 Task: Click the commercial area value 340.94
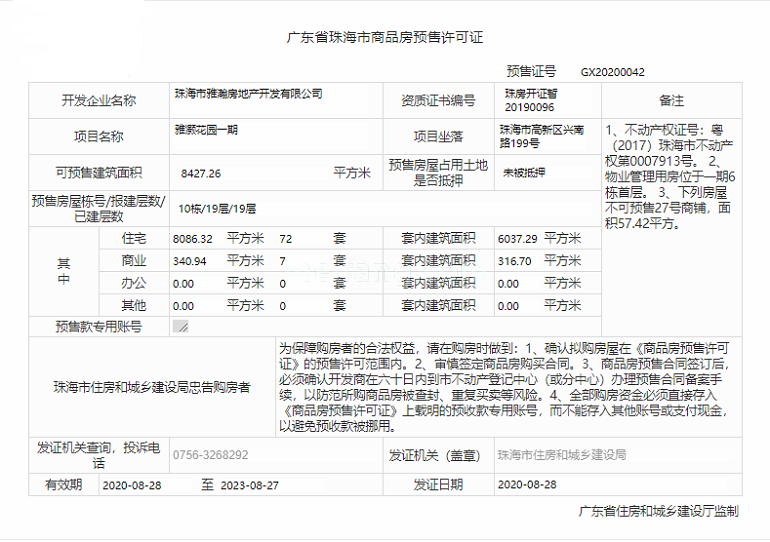[x=190, y=261]
